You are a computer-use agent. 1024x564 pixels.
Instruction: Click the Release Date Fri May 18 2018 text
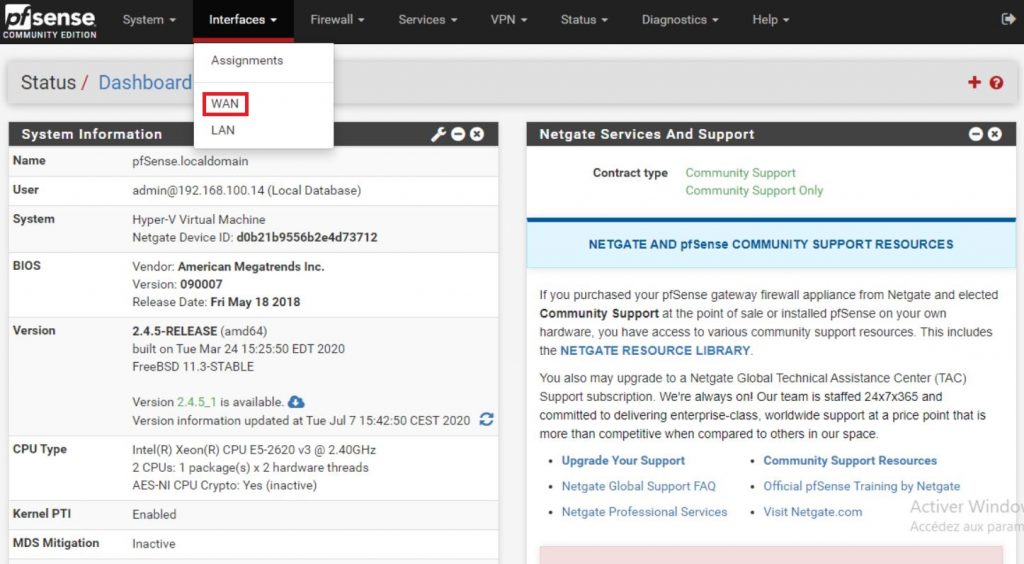[x=216, y=302]
